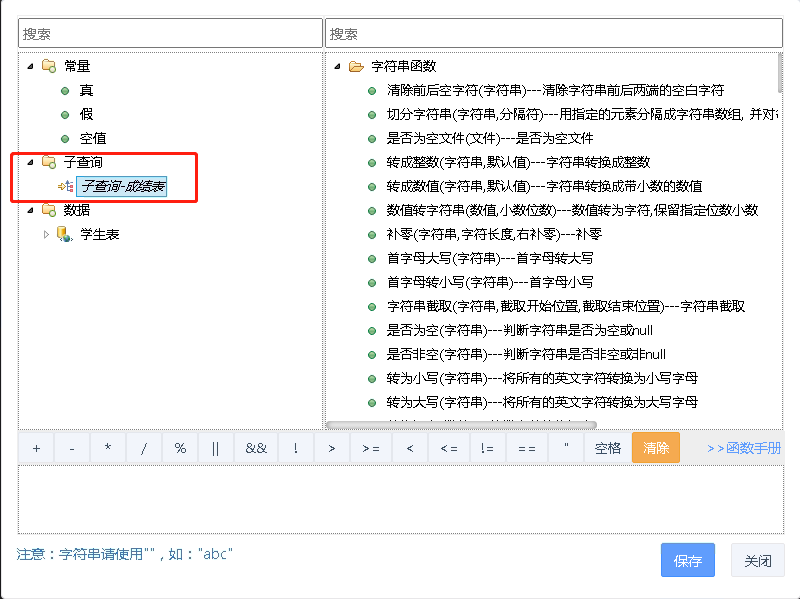Screen dimensions: 800x599
Task: Click the 学生表 database icon
Action: [65, 234]
